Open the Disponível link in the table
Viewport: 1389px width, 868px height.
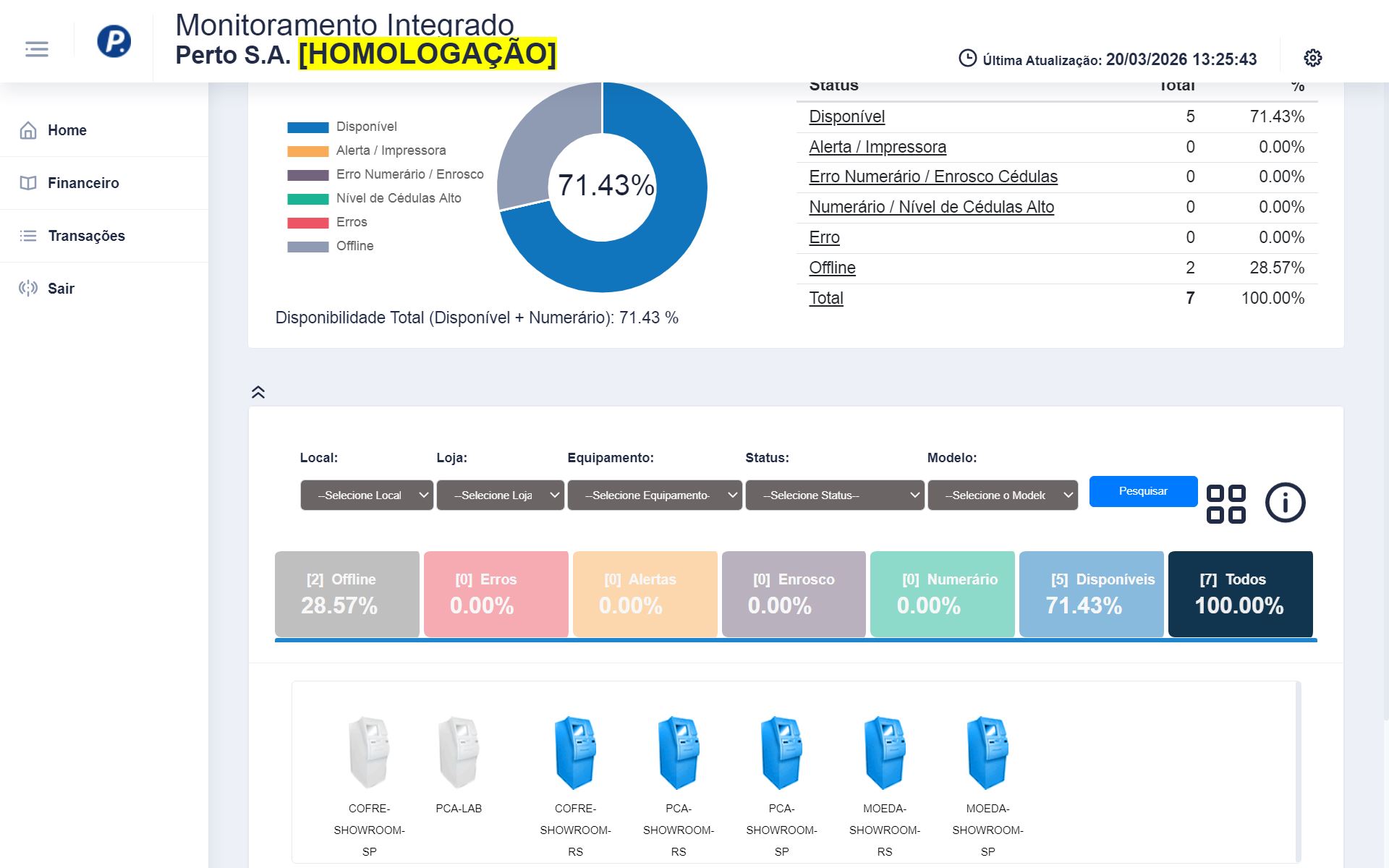(847, 116)
